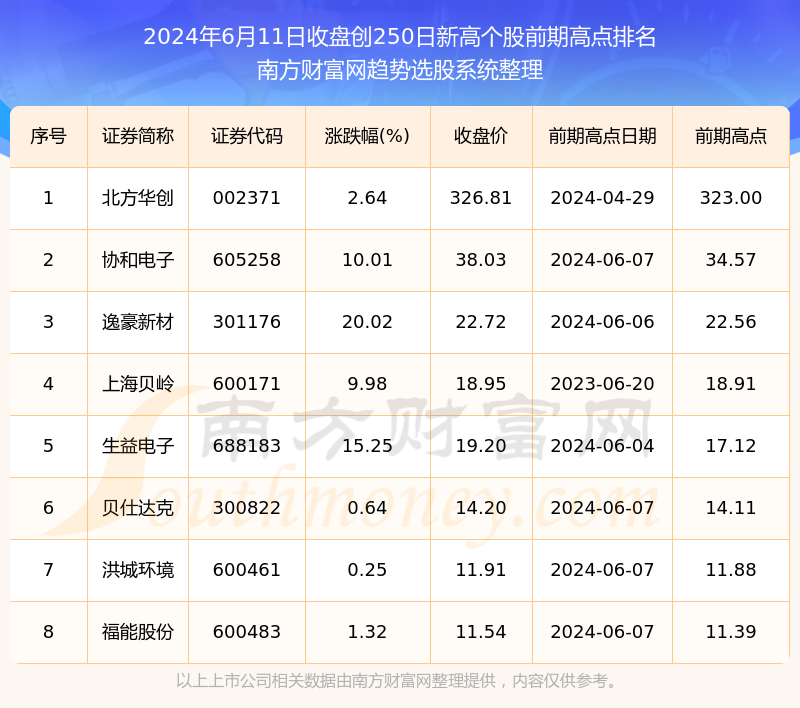The width and height of the screenshot is (800, 708).
Task: Click stock code 300822
Action: click(247, 508)
